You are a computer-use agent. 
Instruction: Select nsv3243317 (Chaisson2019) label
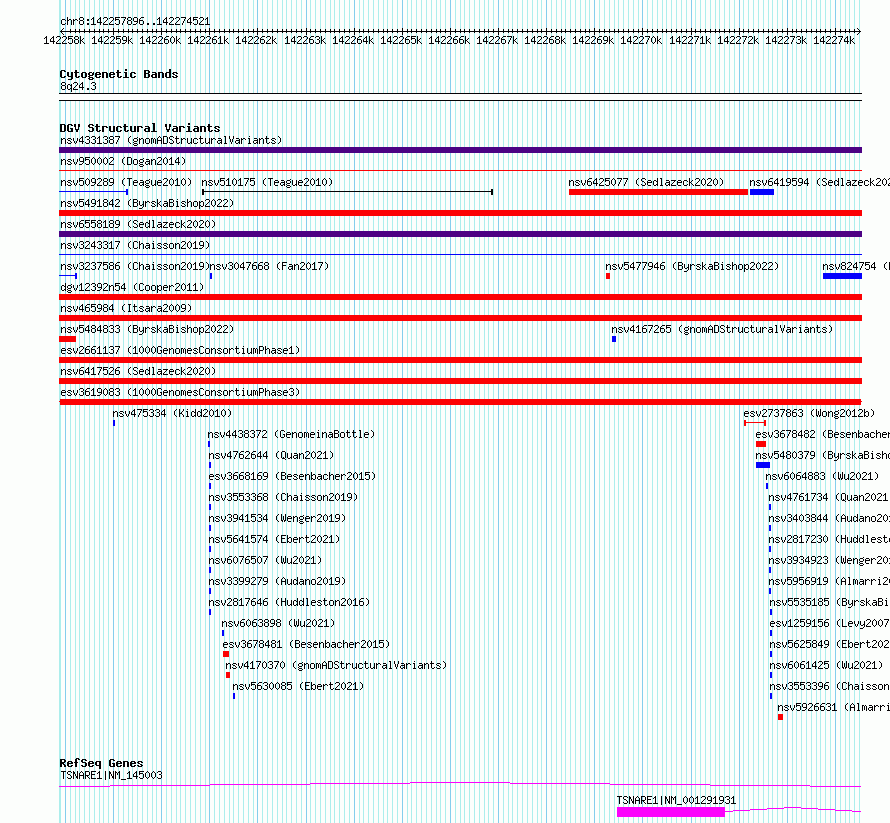pyautogui.click(x=135, y=245)
